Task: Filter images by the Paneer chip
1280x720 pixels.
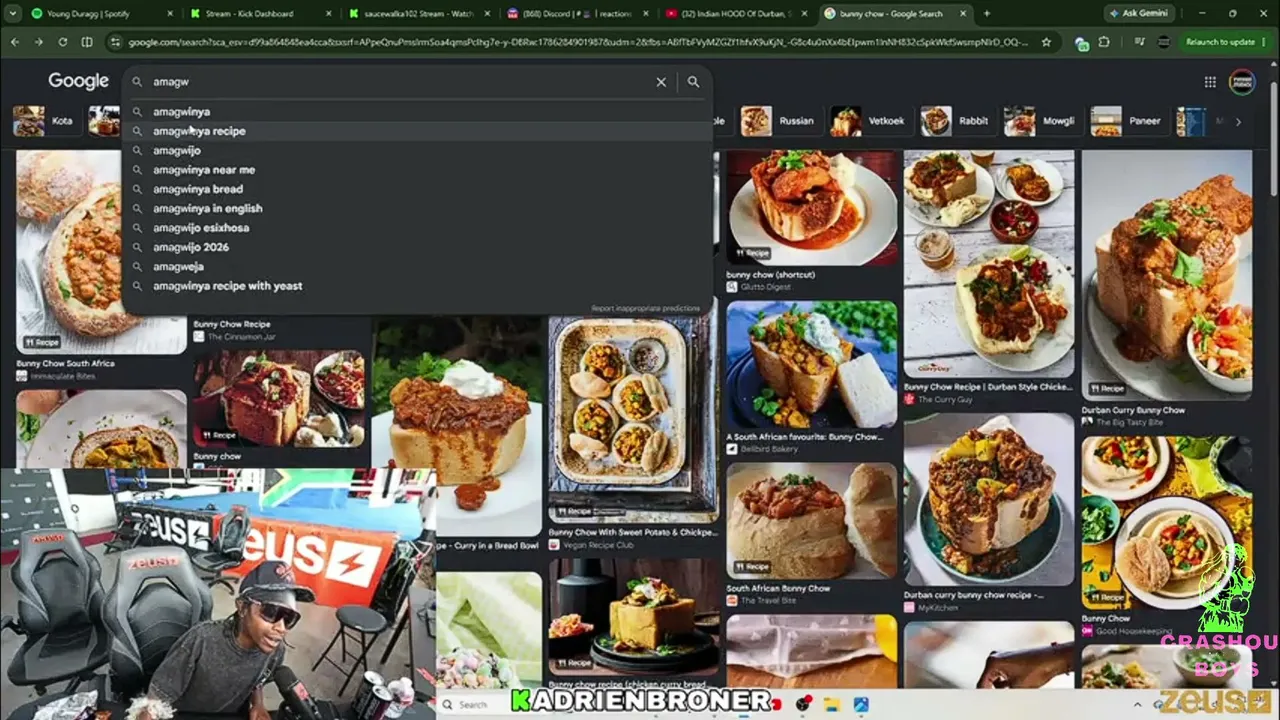Action: [x=1128, y=121]
